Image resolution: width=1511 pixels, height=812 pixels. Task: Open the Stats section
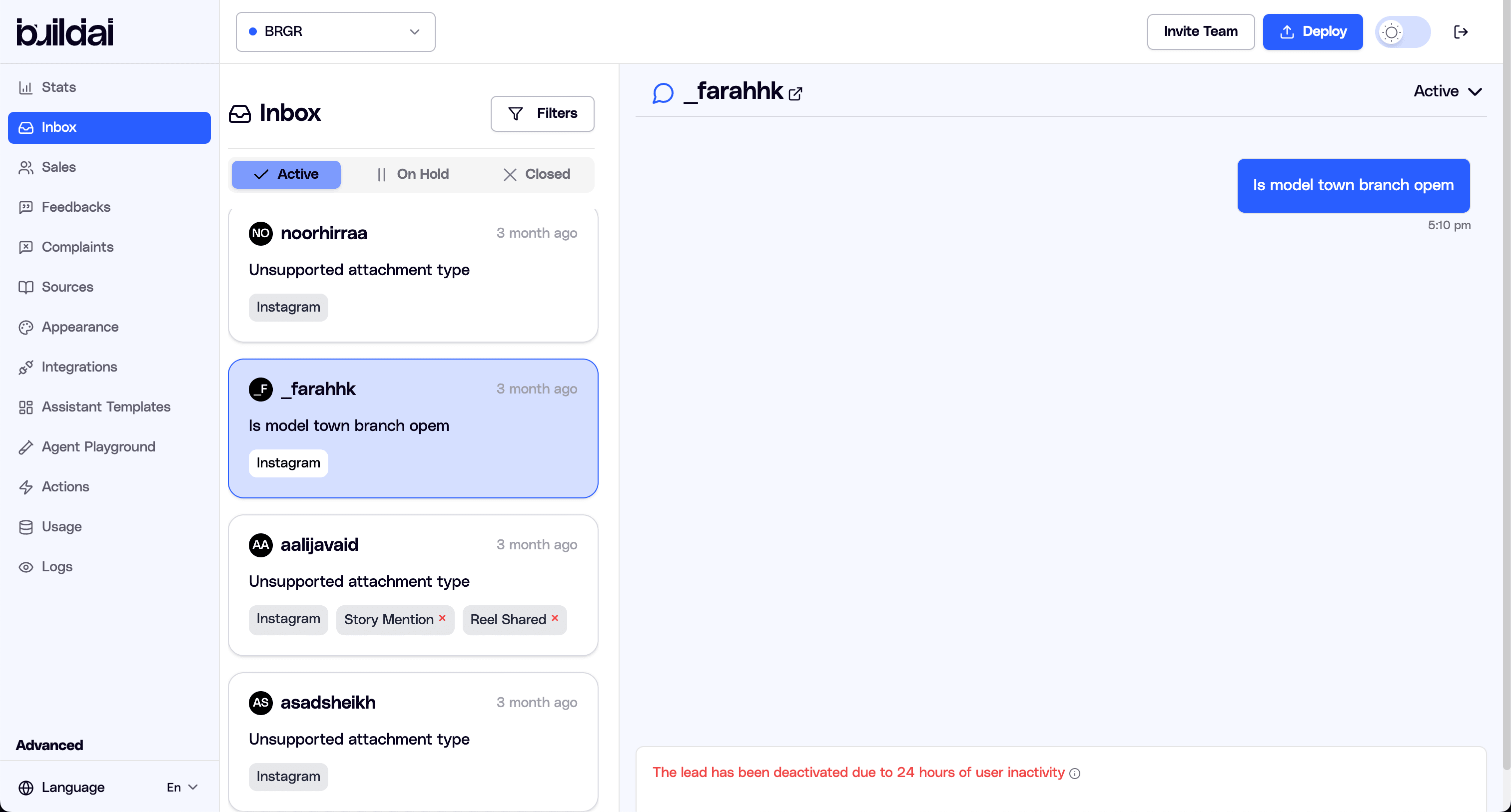(58, 87)
